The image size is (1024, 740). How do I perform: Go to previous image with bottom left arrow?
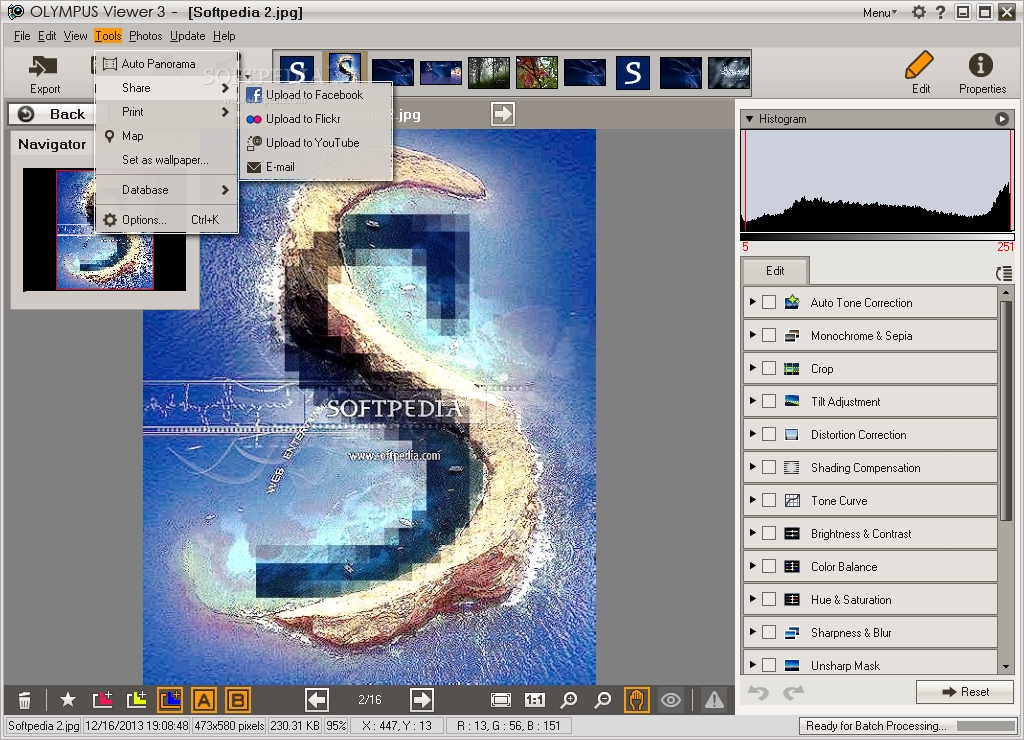[x=317, y=700]
